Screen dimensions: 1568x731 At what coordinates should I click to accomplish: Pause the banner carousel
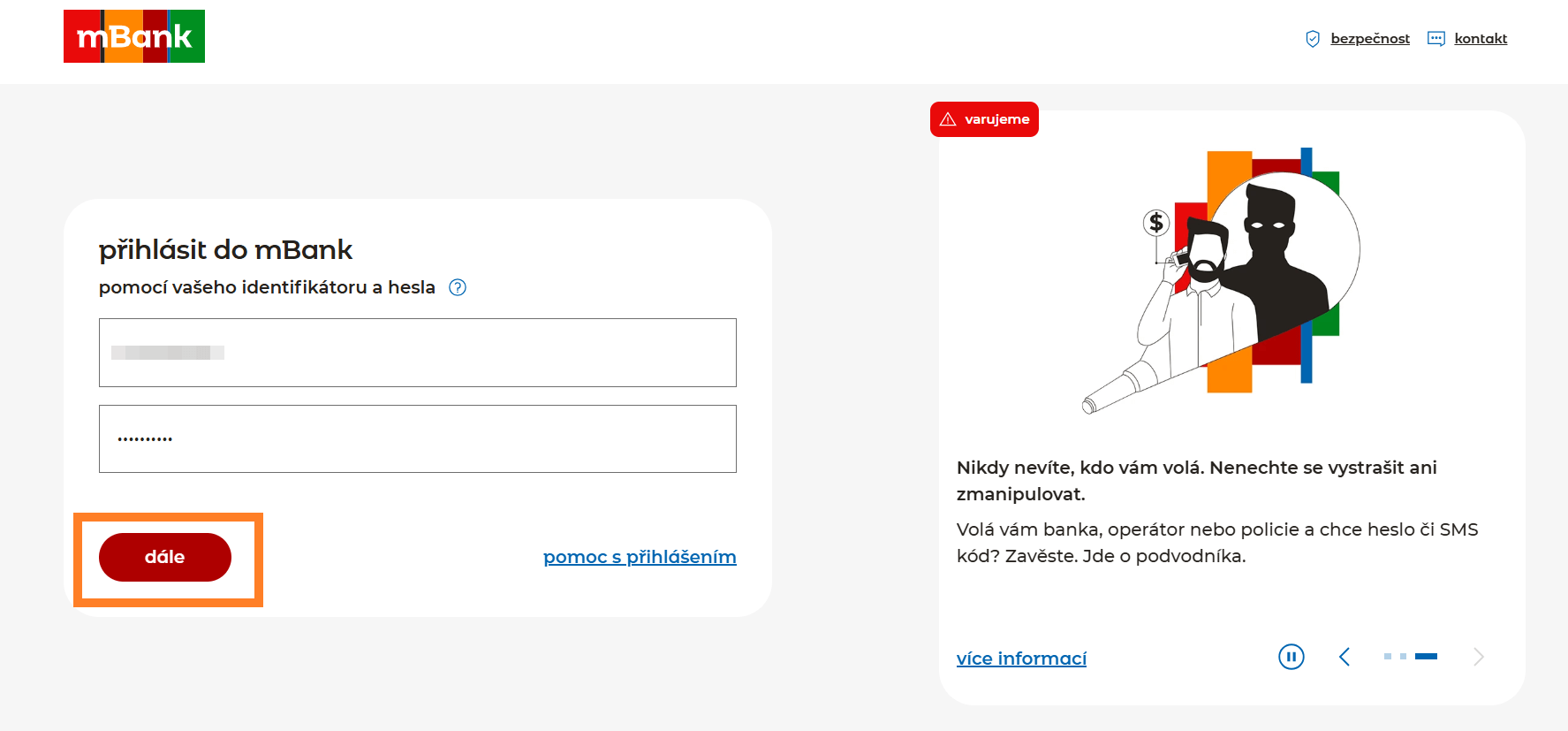tap(1291, 657)
